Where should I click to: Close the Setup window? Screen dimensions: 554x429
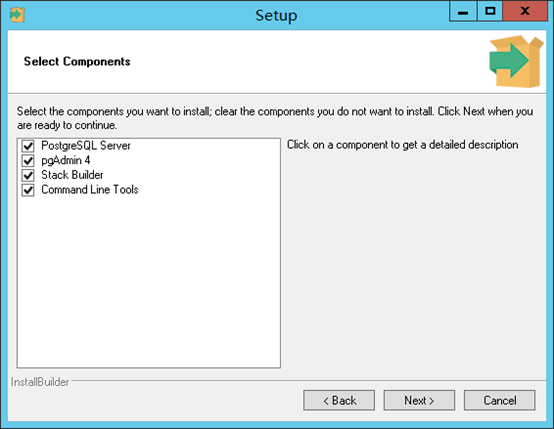point(525,11)
